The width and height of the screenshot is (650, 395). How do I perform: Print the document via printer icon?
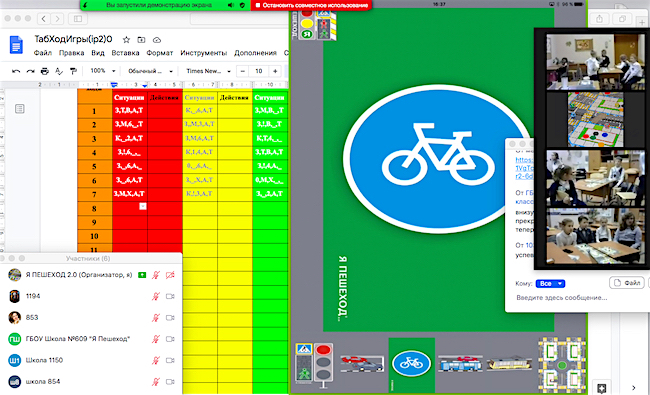[x=45, y=71]
